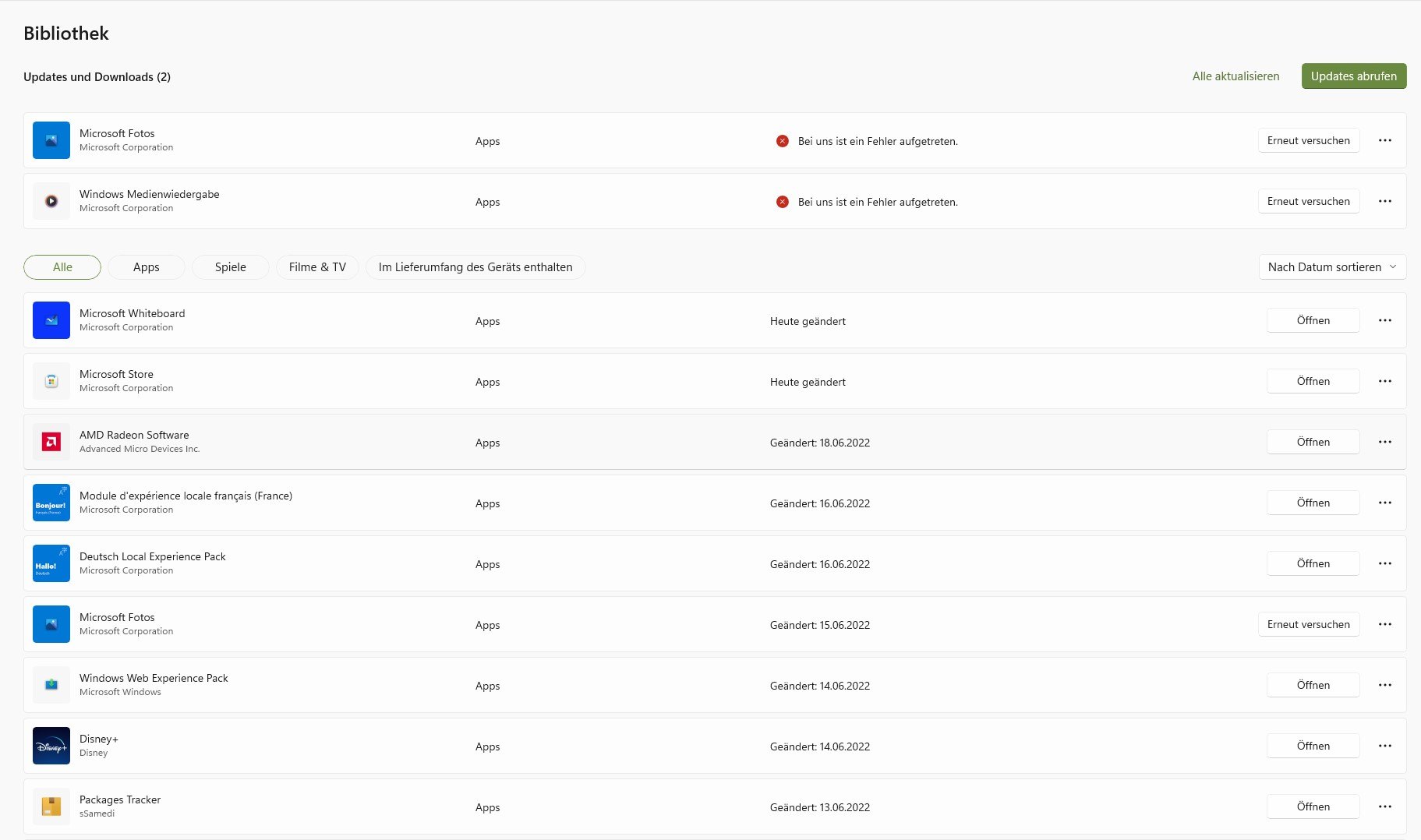Click the Packages Tracker app name

point(120,799)
